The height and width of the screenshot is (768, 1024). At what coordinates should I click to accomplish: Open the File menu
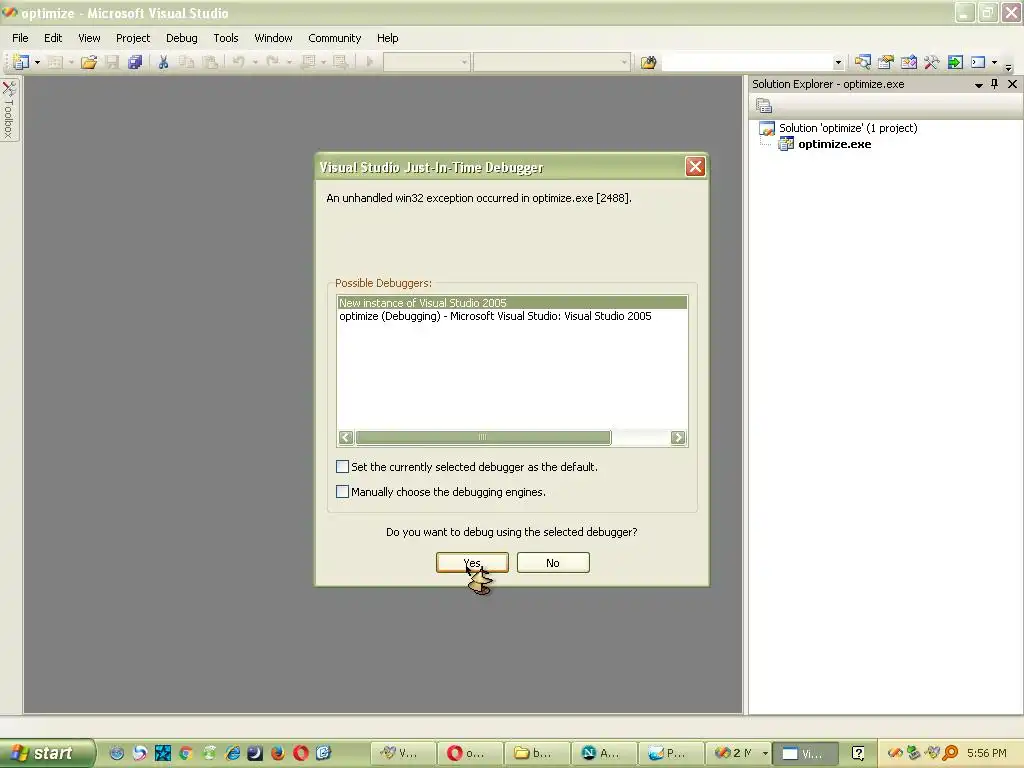[20, 38]
